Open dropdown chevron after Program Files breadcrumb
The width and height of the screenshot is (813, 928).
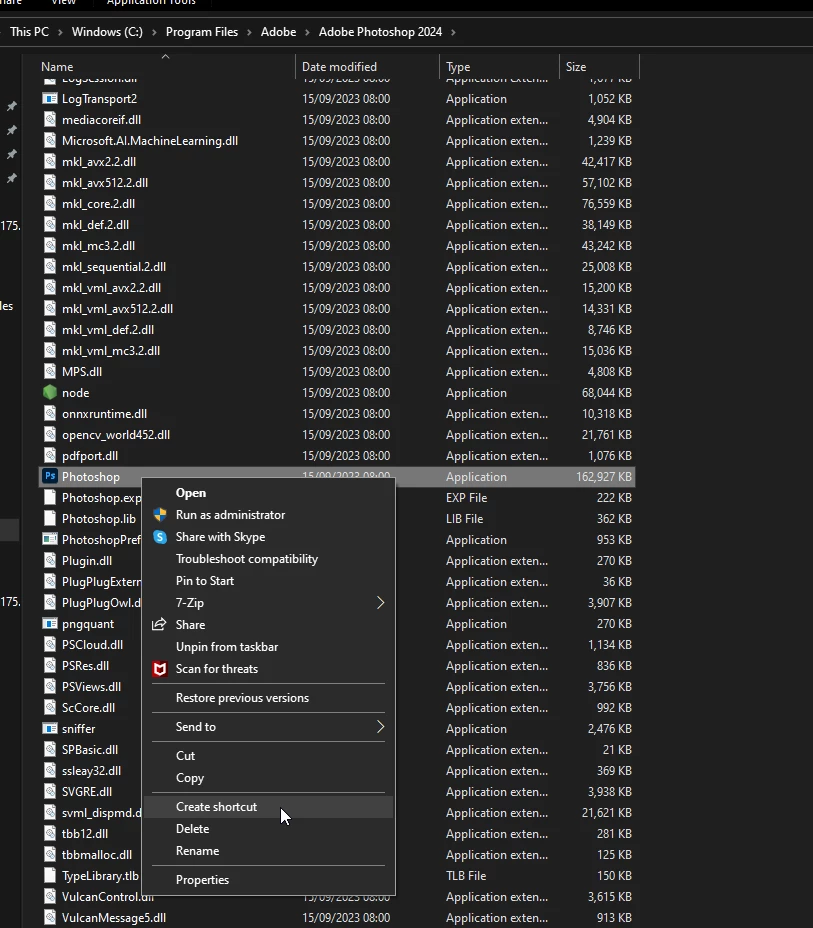(249, 32)
